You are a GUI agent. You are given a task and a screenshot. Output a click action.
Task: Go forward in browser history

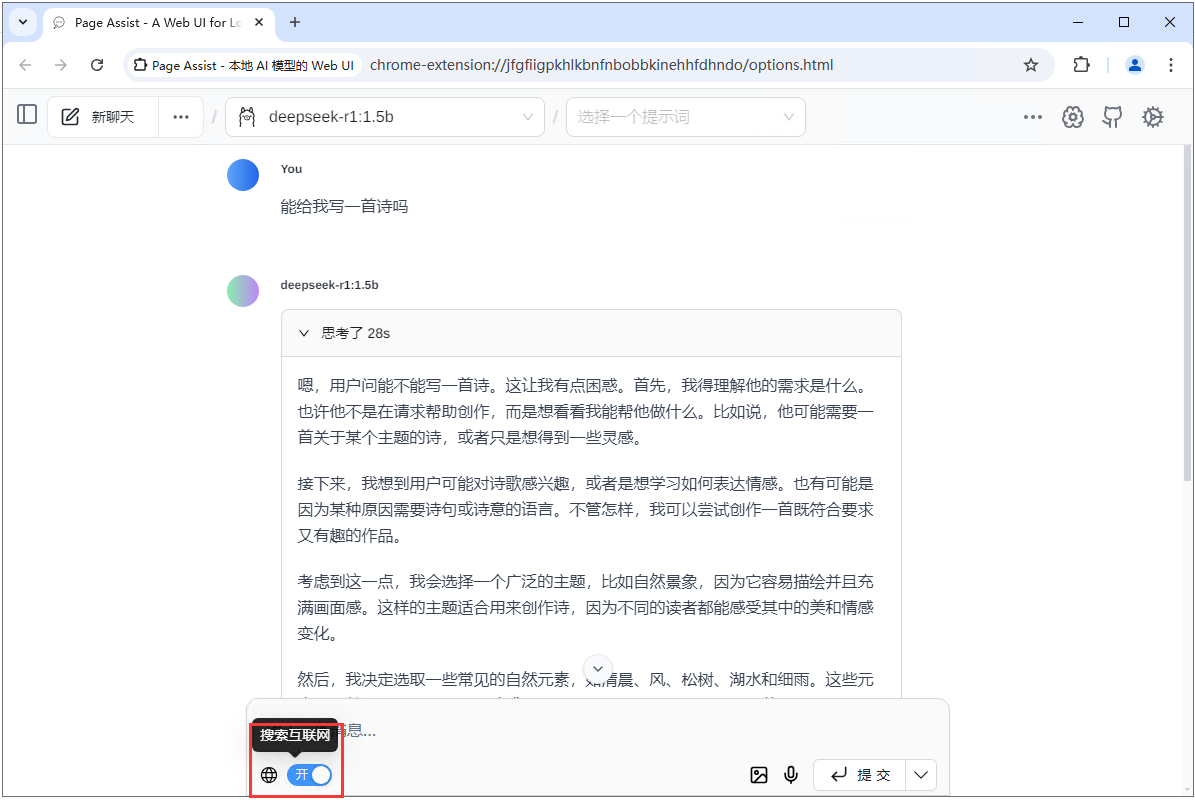click(61, 65)
